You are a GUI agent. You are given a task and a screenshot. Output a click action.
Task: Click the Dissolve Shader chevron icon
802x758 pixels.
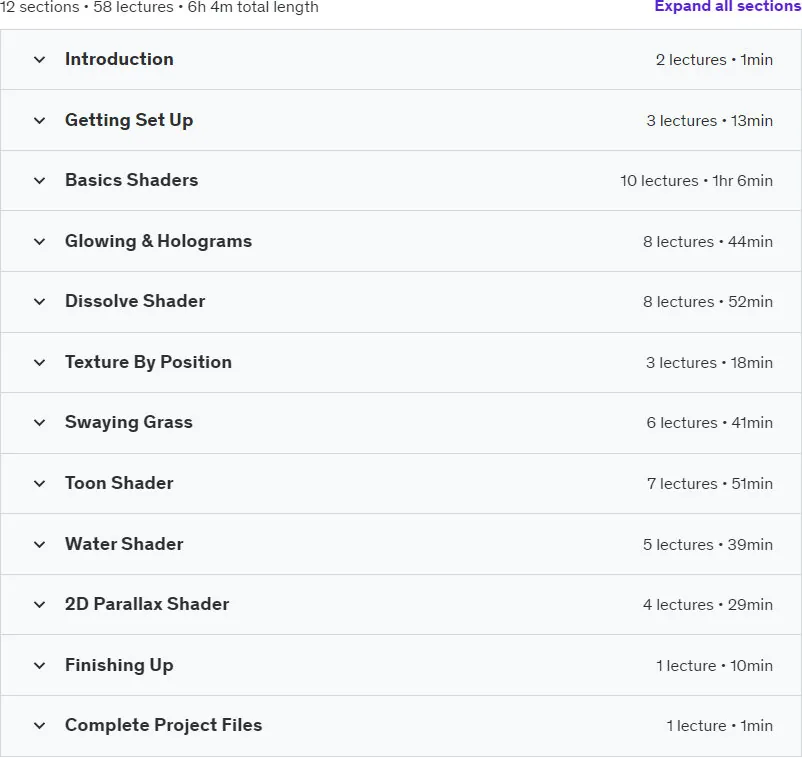(x=39, y=302)
